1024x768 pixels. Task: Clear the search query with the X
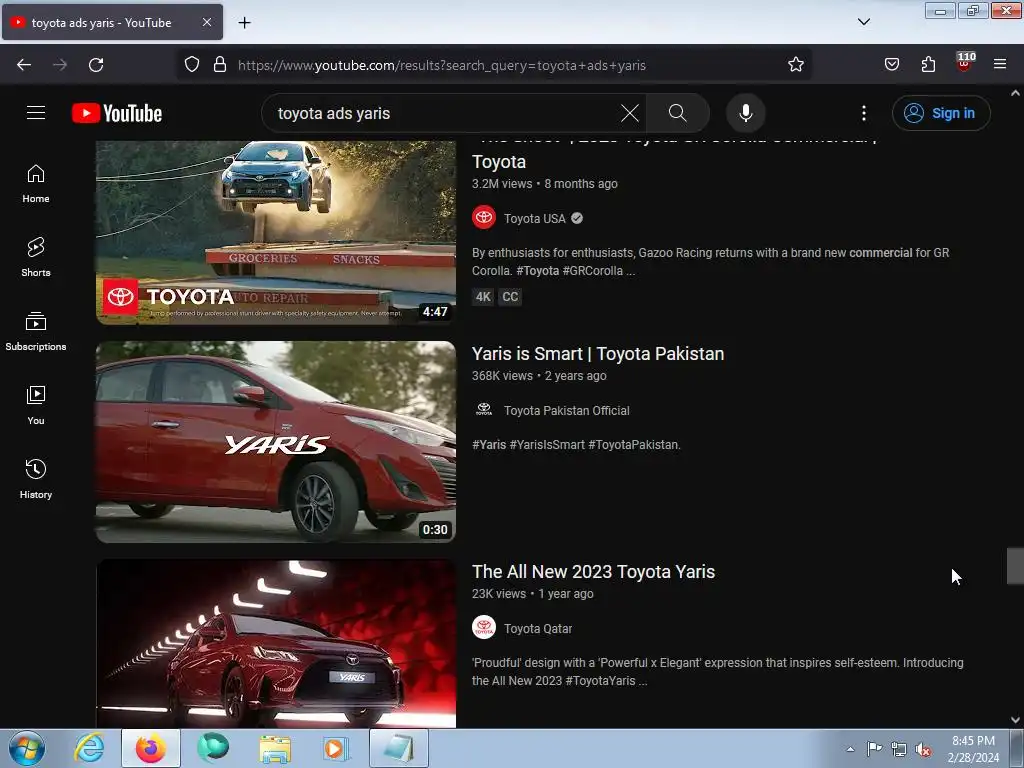coord(630,113)
